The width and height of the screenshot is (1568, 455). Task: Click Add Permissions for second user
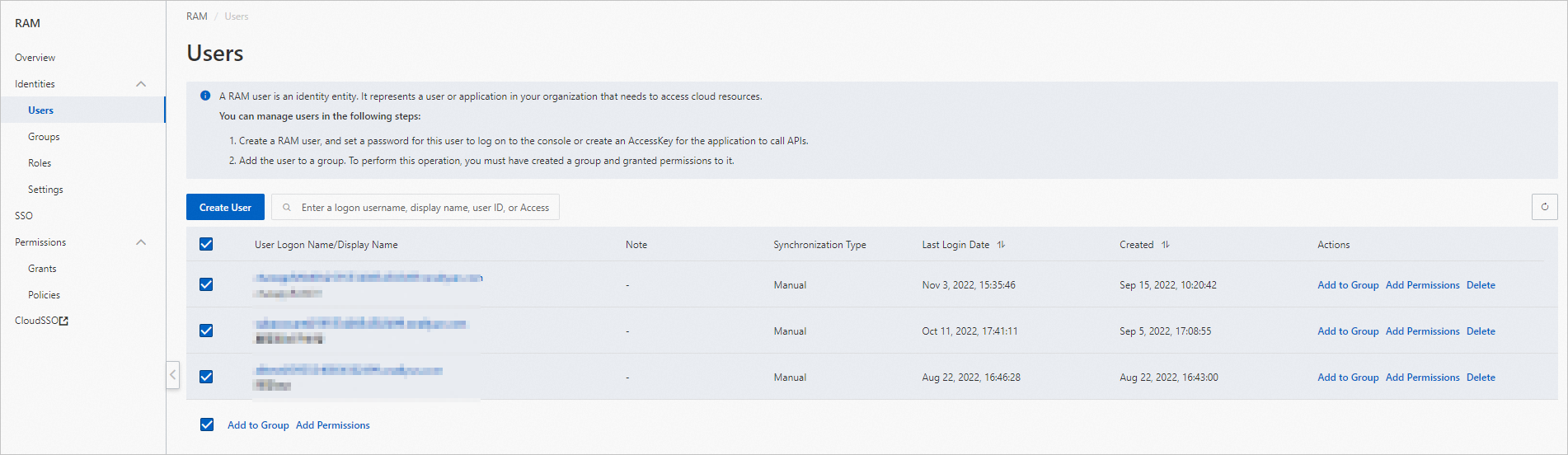click(x=1422, y=331)
